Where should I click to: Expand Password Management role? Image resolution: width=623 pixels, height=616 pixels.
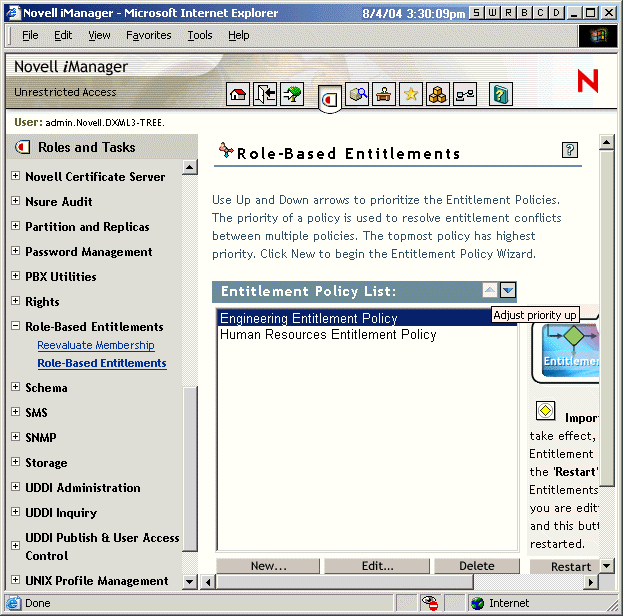15,251
